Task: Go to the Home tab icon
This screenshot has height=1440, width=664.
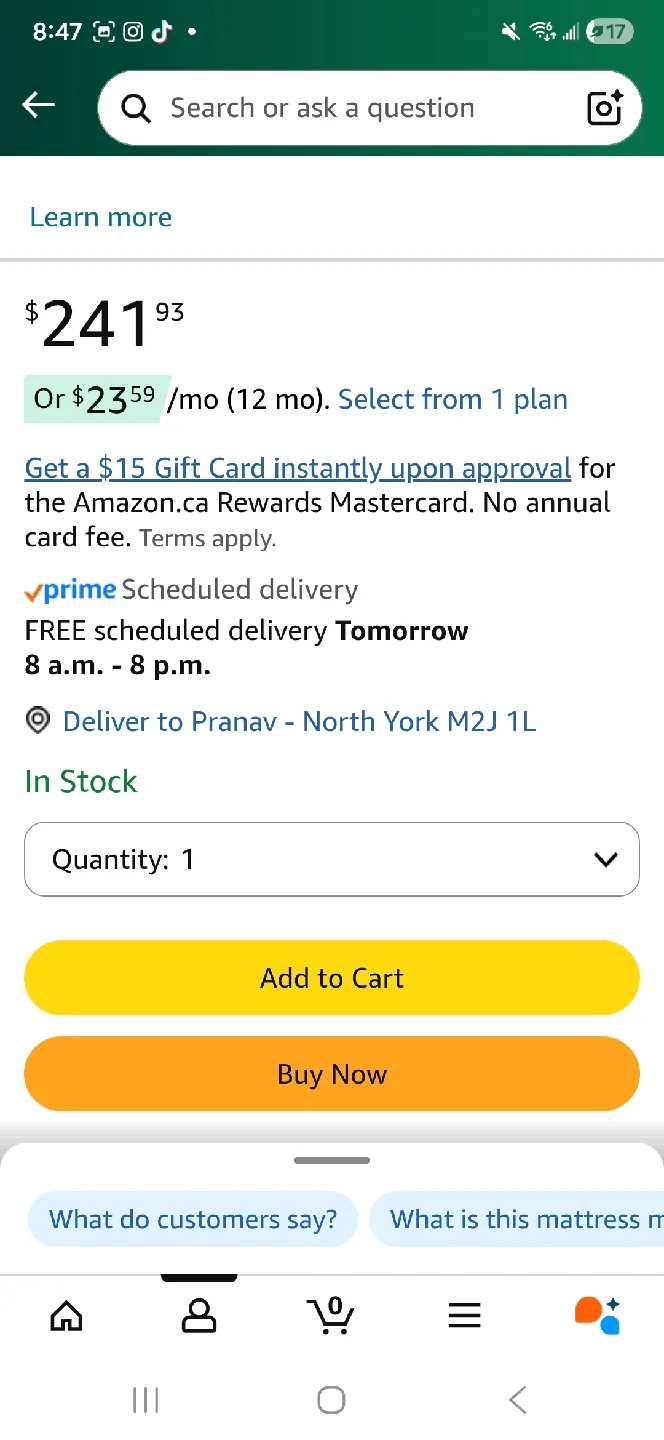Action: (x=67, y=1316)
